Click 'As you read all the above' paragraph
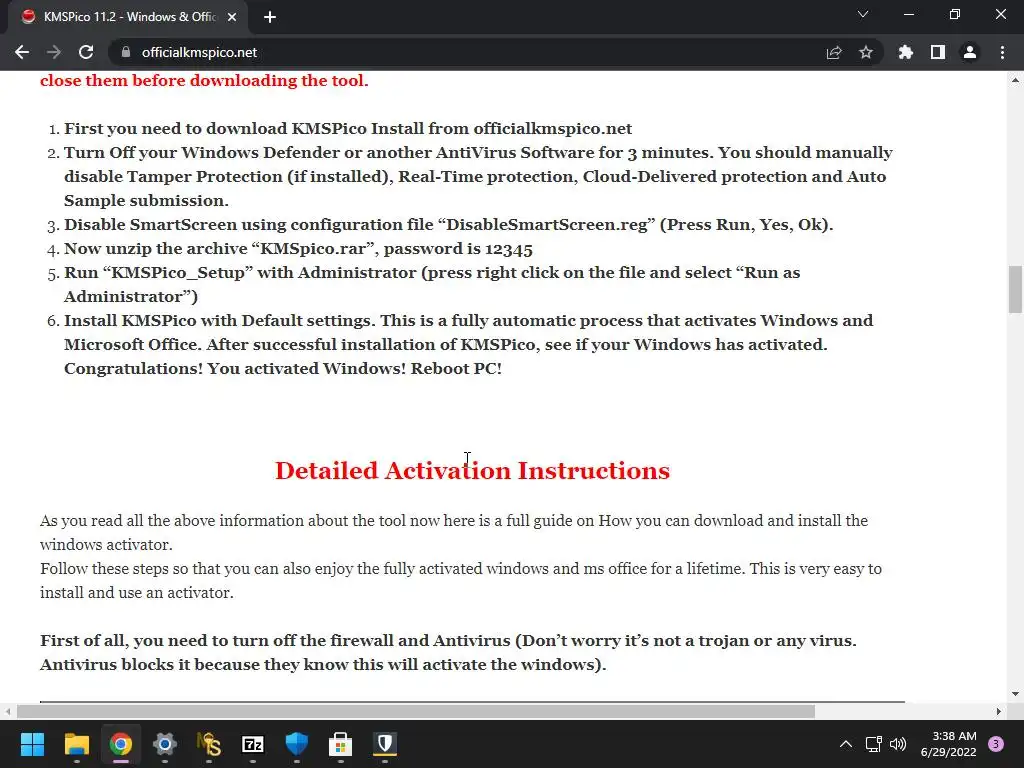This screenshot has height=768, width=1024. coord(454,532)
